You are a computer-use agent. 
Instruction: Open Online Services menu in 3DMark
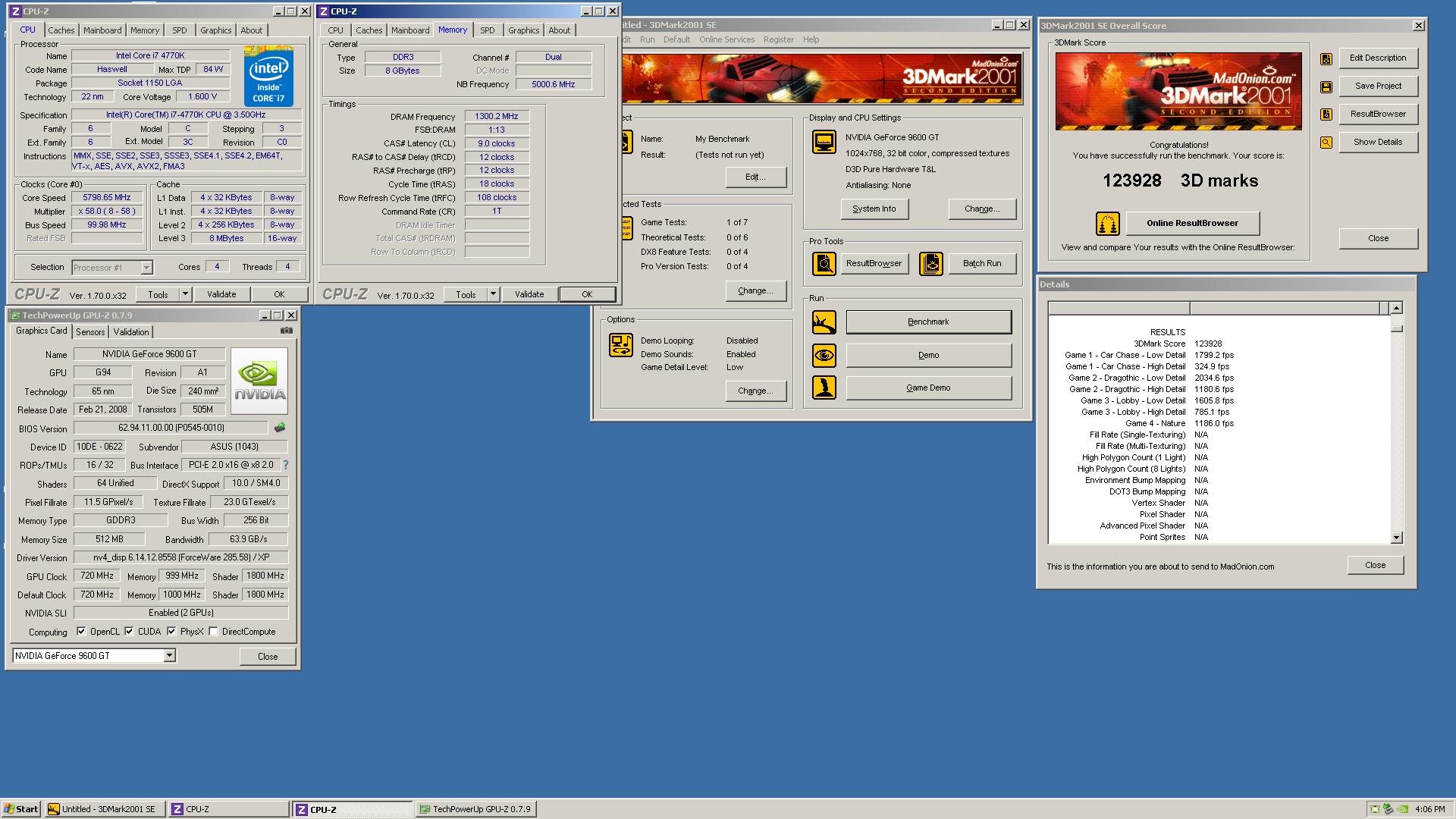coord(726,39)
